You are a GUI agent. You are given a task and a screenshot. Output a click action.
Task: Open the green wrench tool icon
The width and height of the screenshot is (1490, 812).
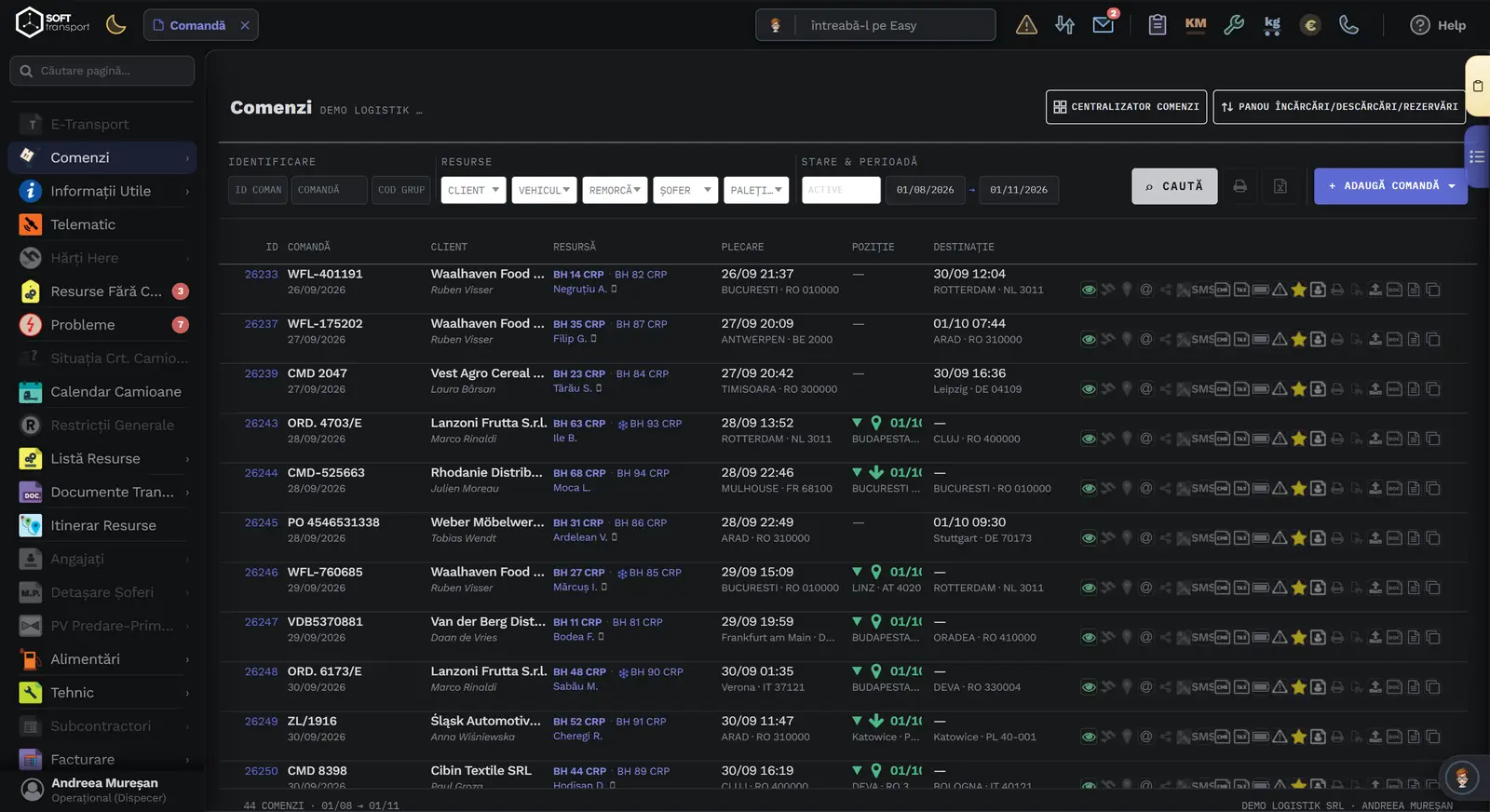pos(1234,25)
